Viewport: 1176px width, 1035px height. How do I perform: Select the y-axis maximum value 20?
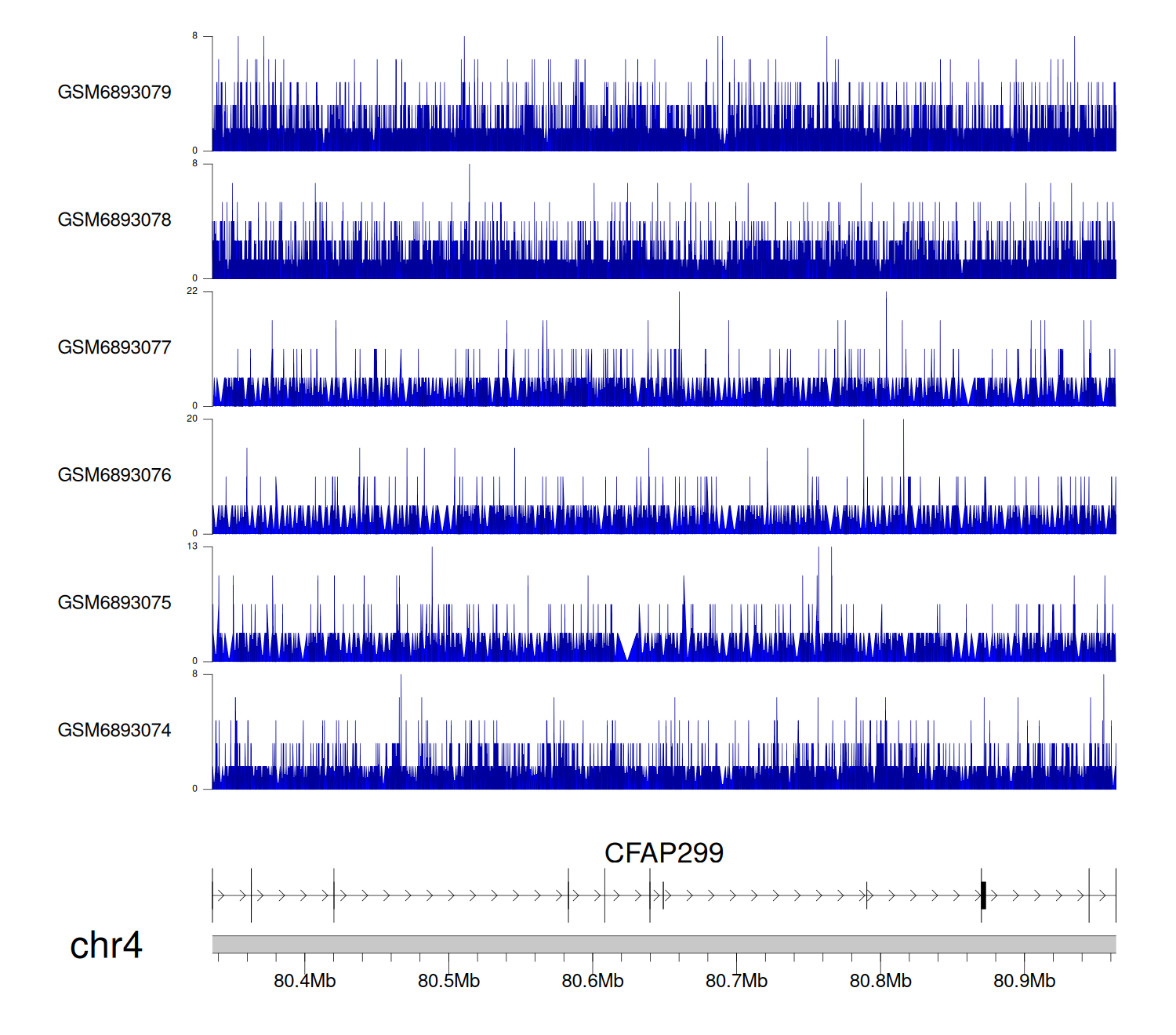192,419
